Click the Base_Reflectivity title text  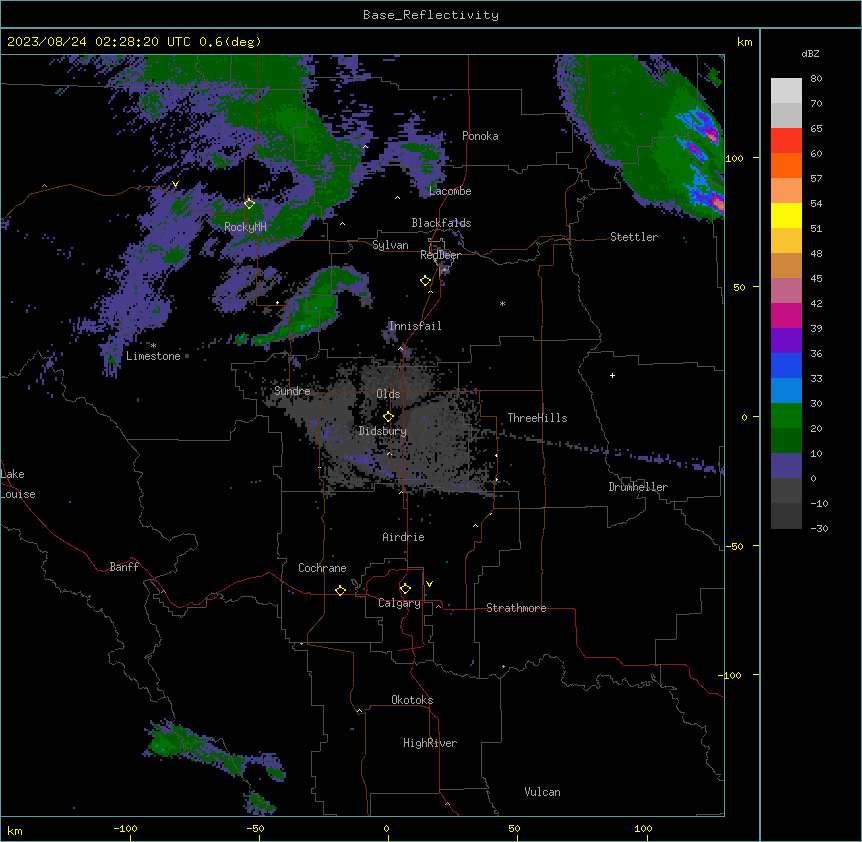(x=431, y=15)
